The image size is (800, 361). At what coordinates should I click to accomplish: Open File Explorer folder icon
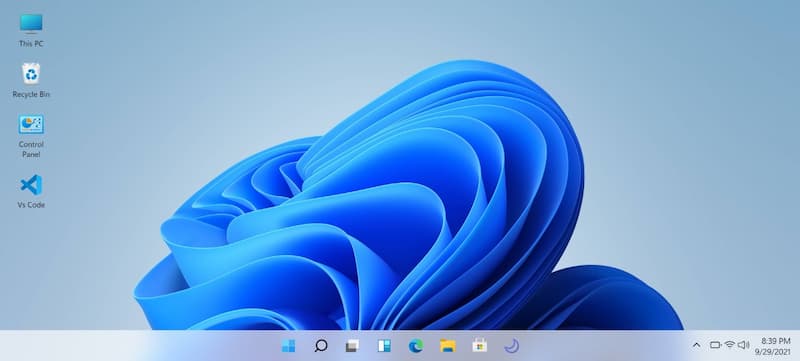(x=447, y=346)
